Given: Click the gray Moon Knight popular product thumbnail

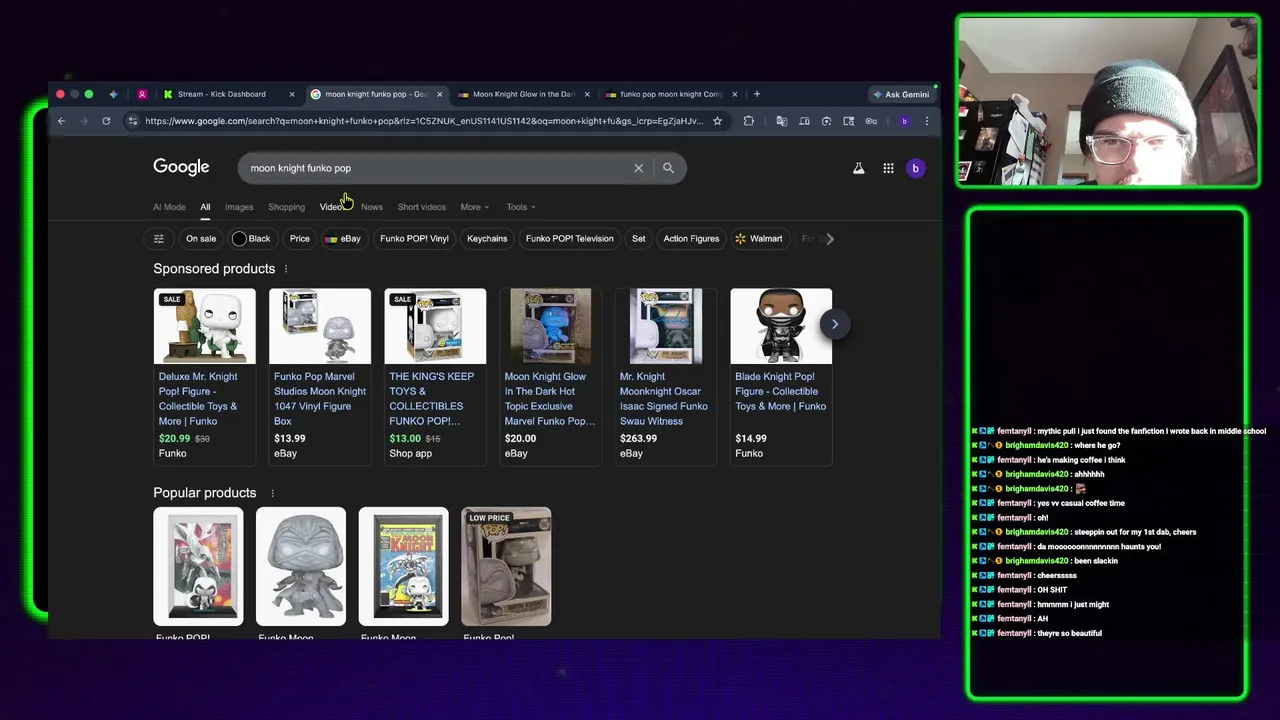Looking at the screenshot, I should coord(301,567).
